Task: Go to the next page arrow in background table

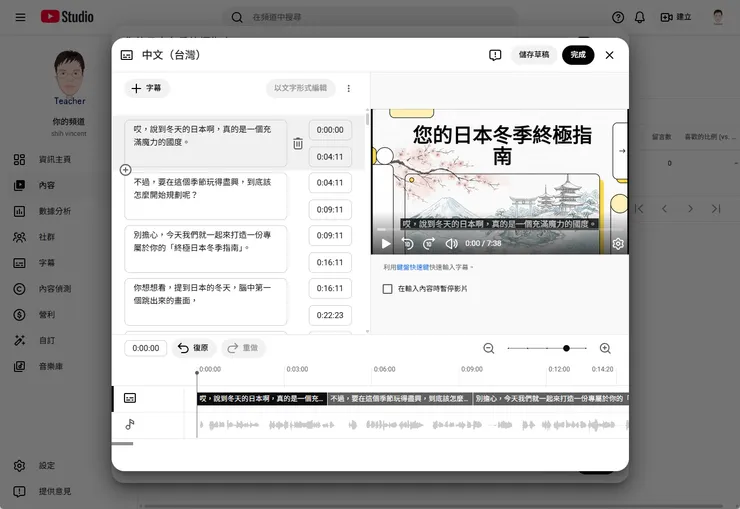Action: [x=690, y=209]
